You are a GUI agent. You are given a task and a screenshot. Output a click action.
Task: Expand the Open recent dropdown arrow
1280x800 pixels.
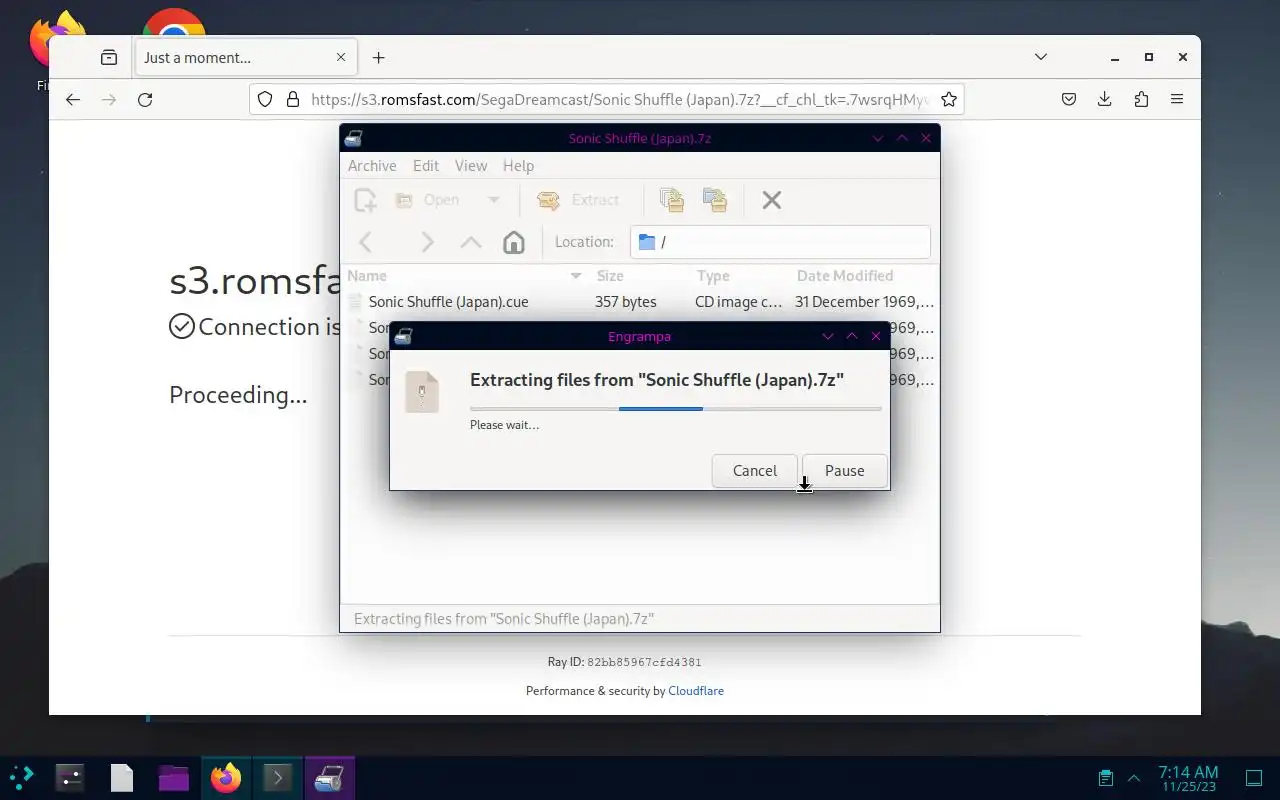[x=493, y=200]
